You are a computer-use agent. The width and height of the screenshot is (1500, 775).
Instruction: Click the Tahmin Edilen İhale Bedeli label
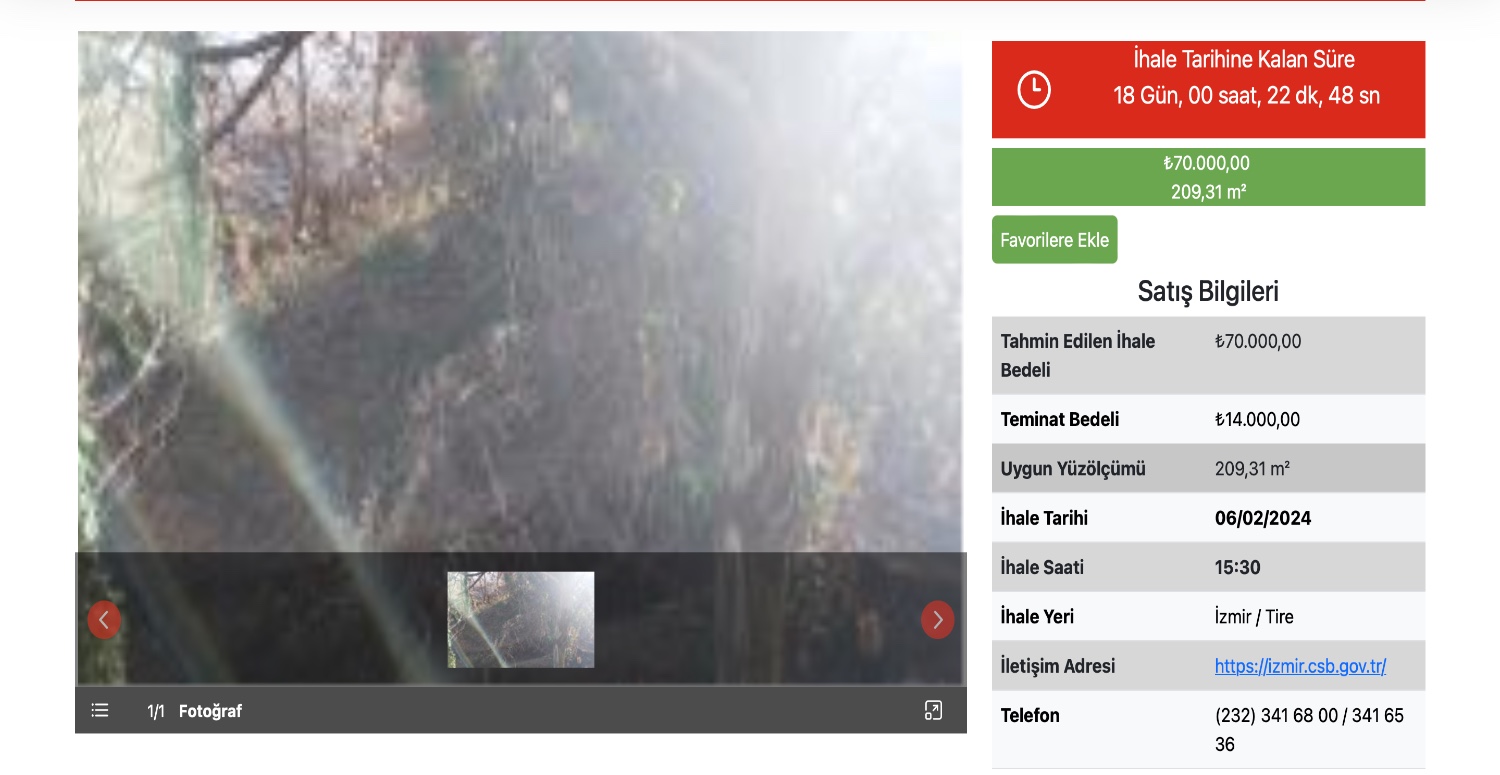point(1078,356)
